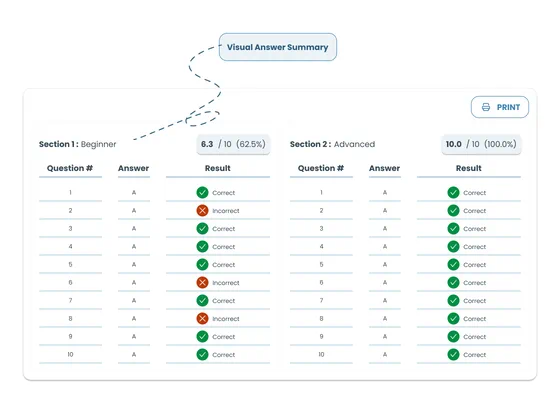Click the 10.0 / 10 (100.0%) score badge

click(481, 144)
